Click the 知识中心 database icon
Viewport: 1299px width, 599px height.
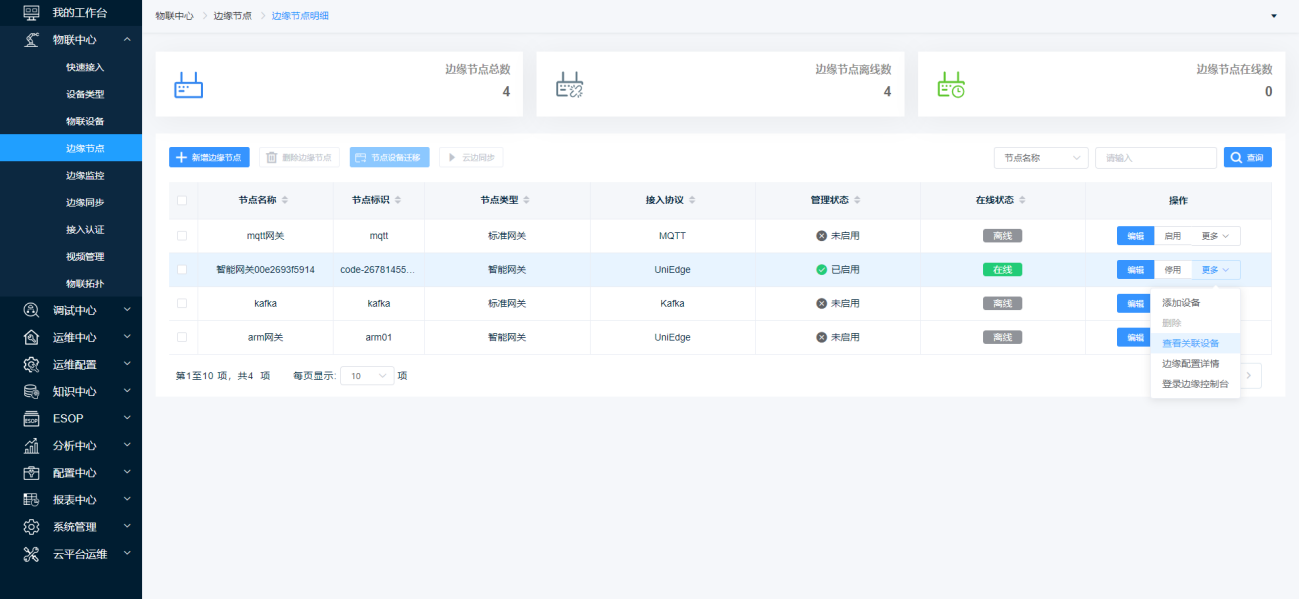(x=31, y=391)
